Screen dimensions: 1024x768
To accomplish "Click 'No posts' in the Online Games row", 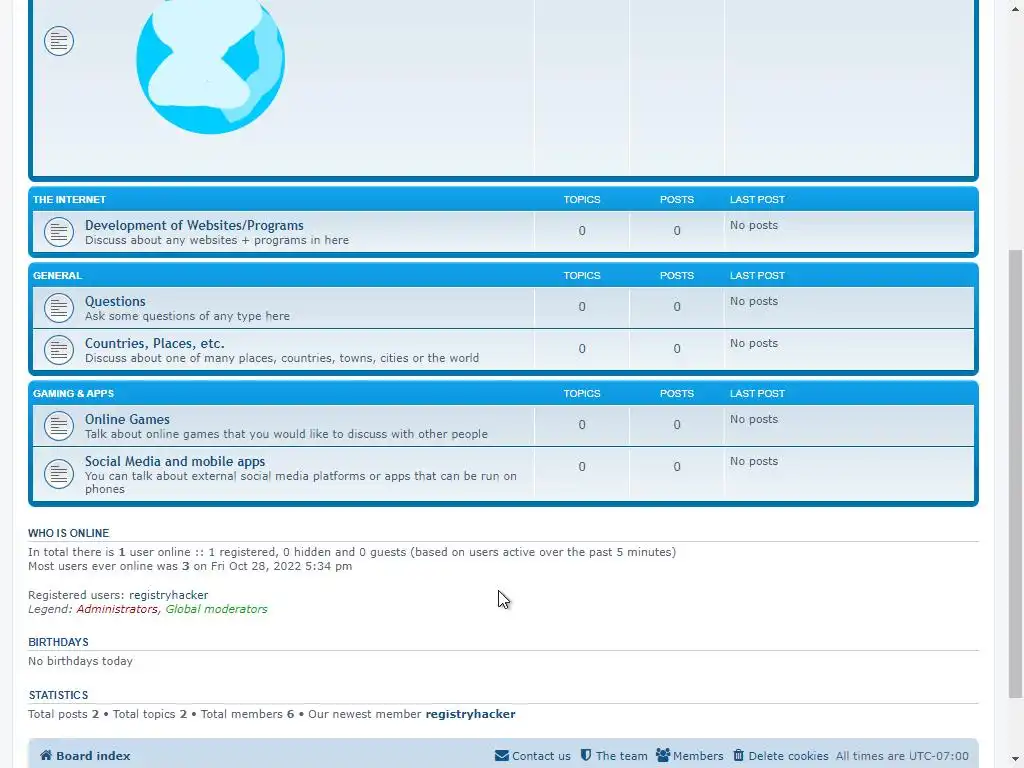I will [x=754, y=419].
